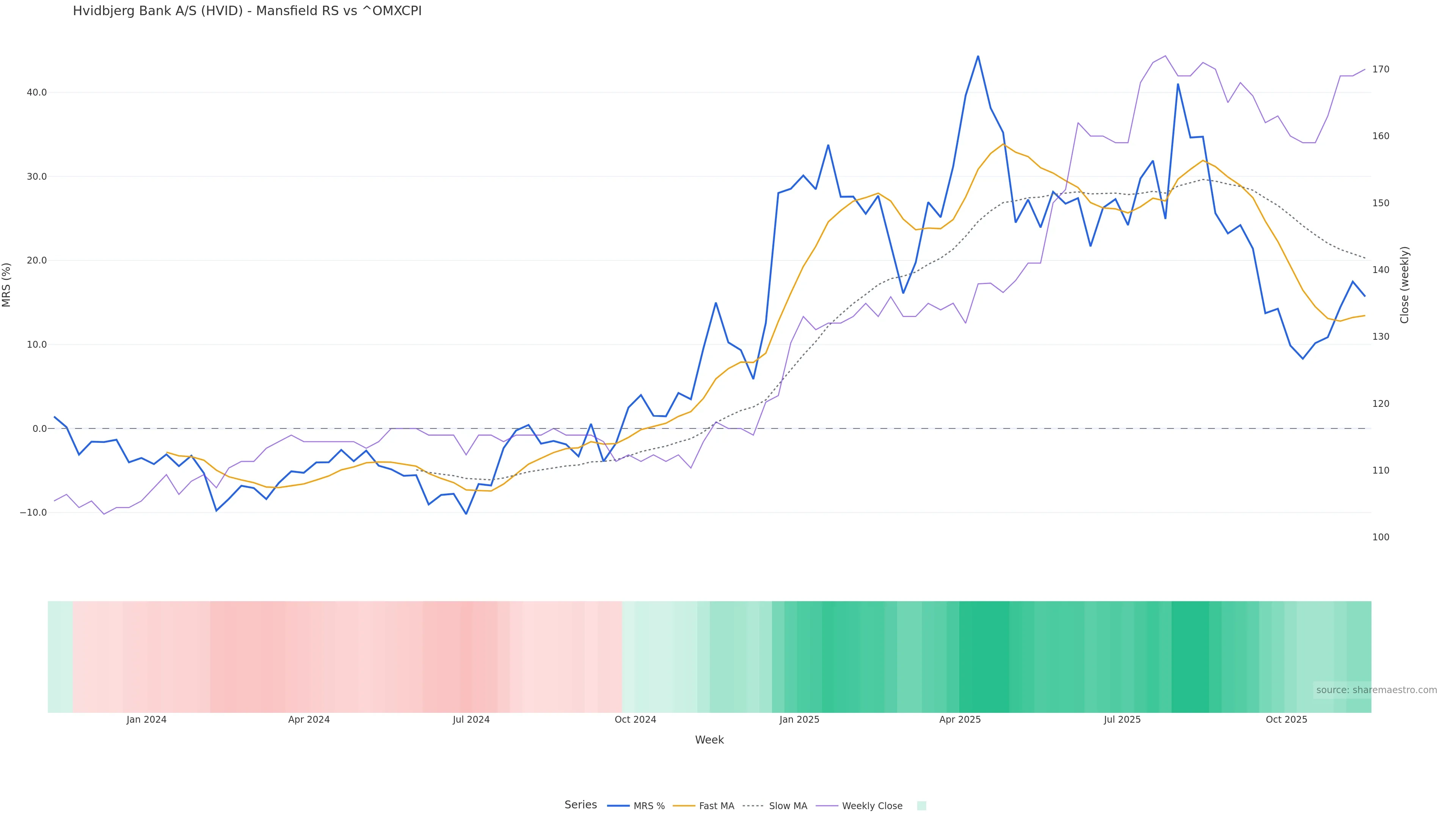The height and width of the screenshot is (819, 1456).
Task: Open the sharemaestro.com source link
Action: click(1376, 690)
